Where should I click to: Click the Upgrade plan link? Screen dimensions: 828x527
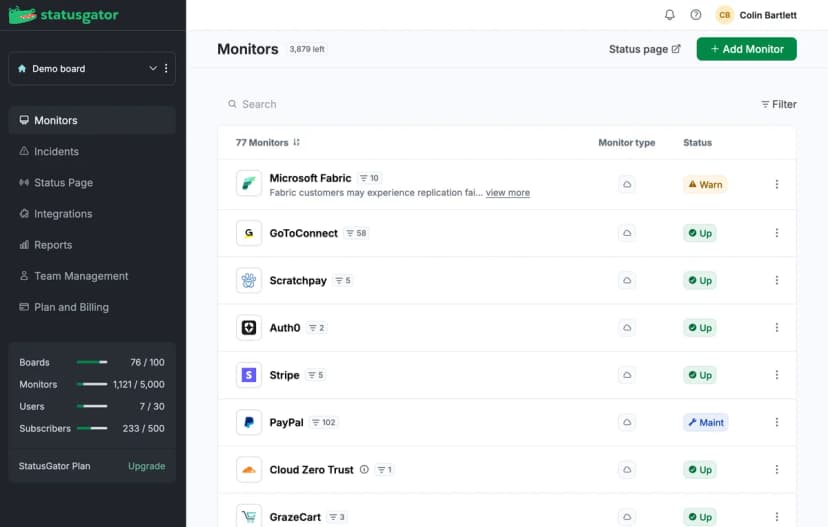[146, 466]
